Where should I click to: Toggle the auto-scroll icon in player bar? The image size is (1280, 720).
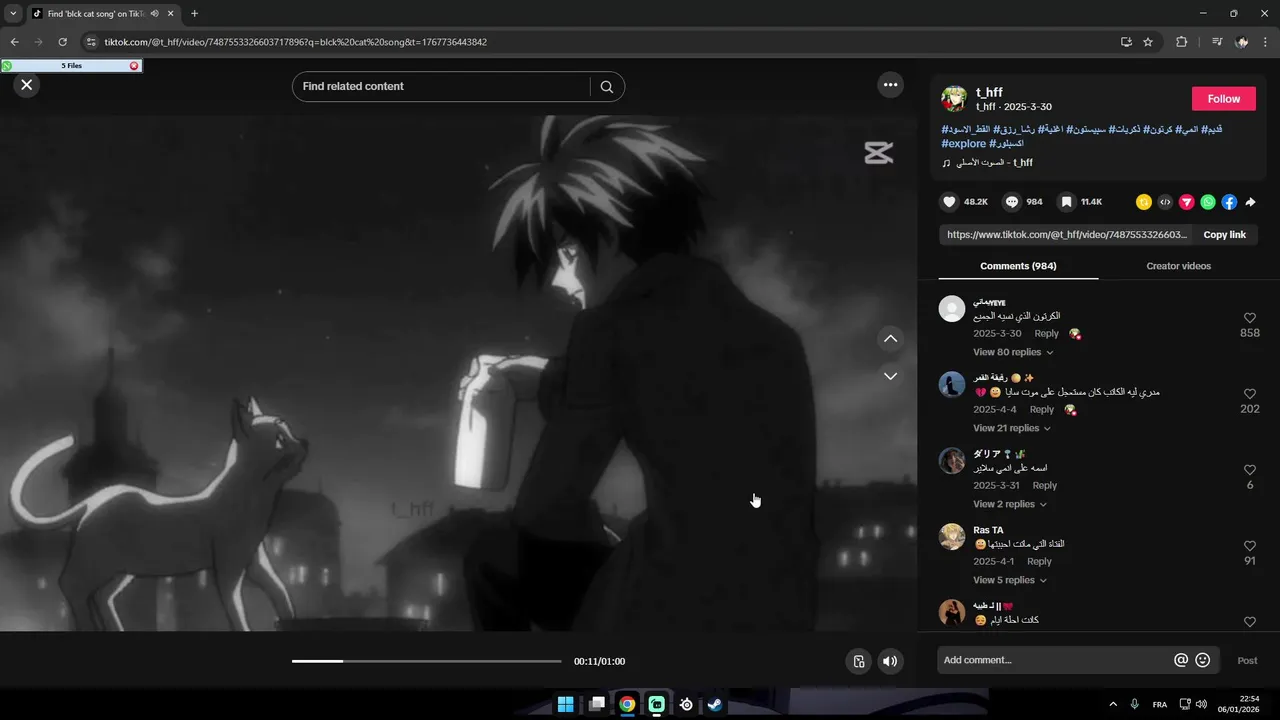click(858, 661)
